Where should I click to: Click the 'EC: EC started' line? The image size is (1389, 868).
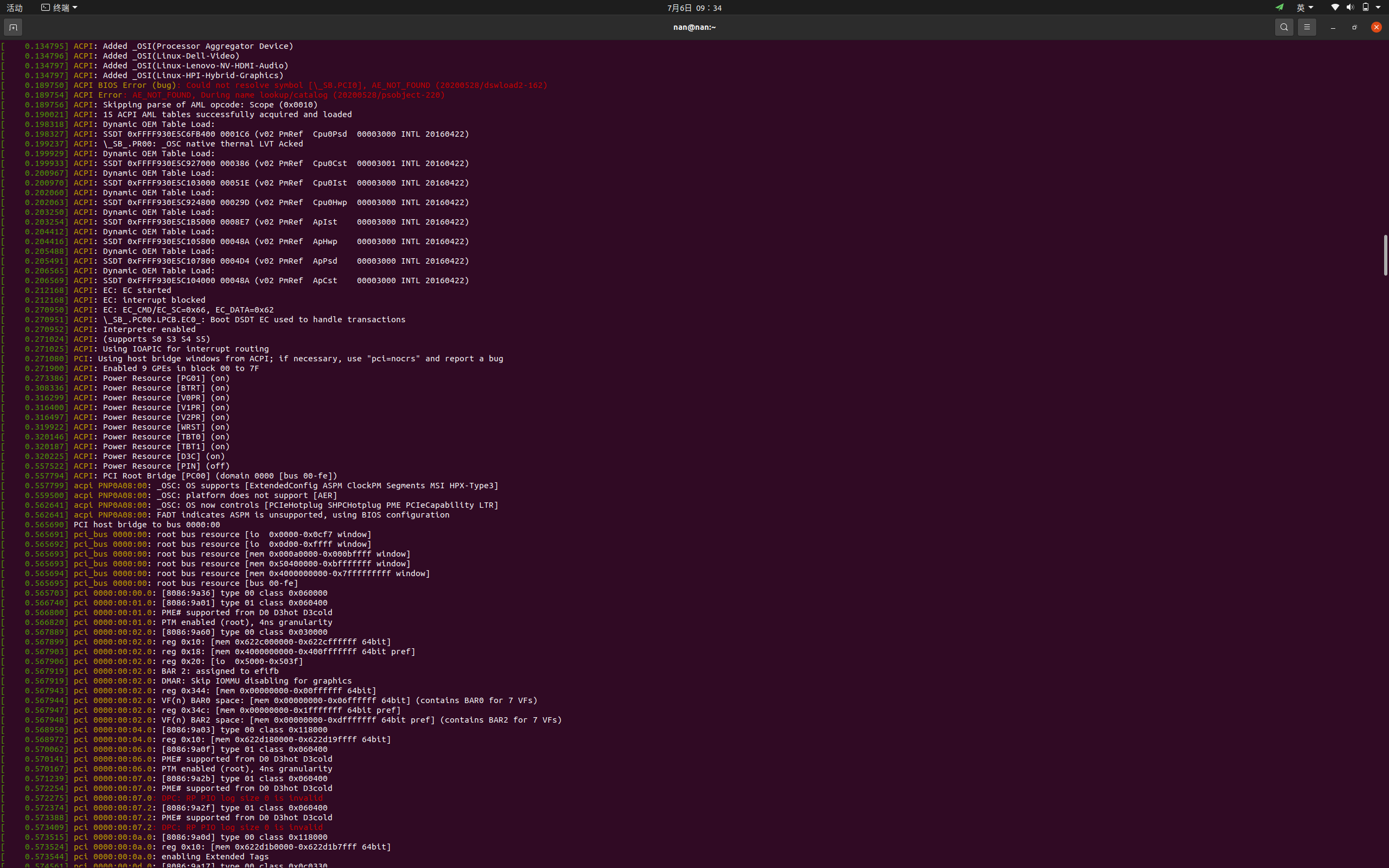click(x=86, y=290)
